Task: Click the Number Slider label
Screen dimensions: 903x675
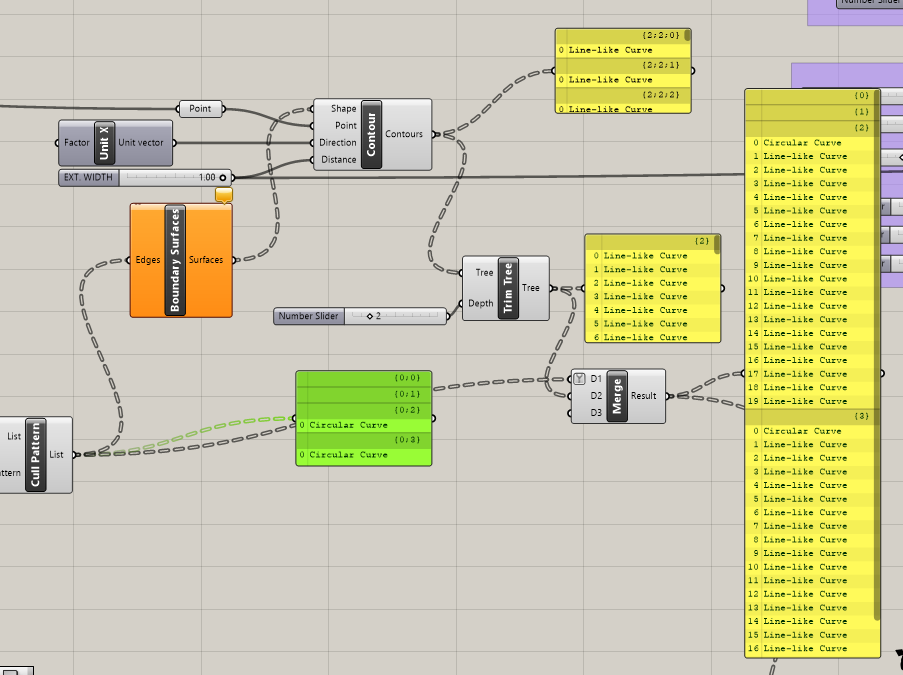Action: pyautogui.click(x=309, y=316)
